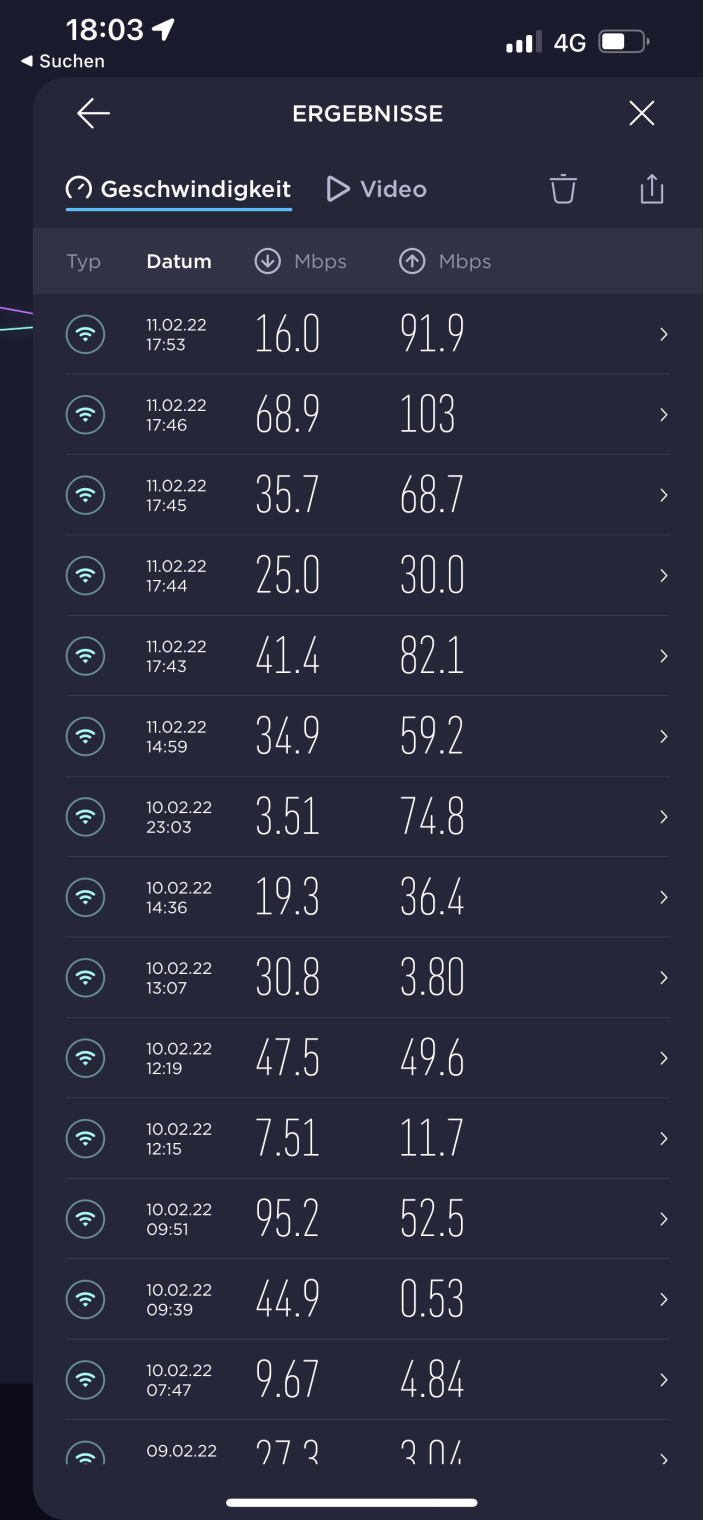The height and width of the screenshot is (1520, 703).
Task: Close the Ergebnisse results panel
Action: click(641, 114)
